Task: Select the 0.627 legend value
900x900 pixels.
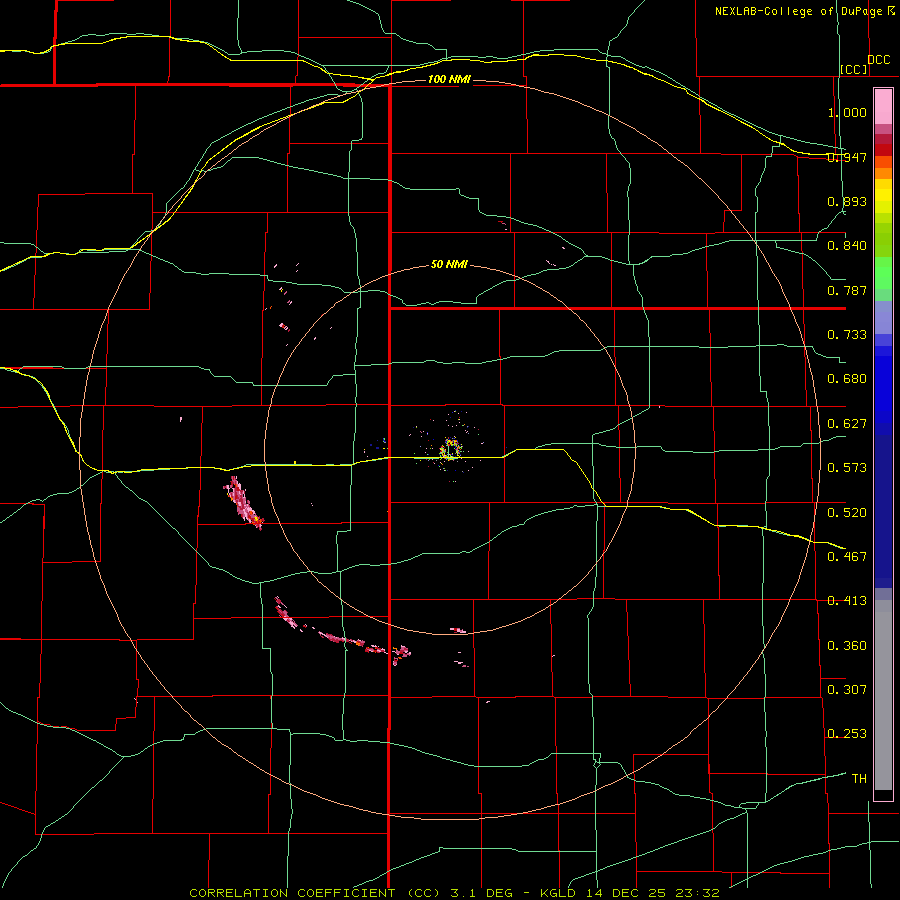Action: coord(847,424)
